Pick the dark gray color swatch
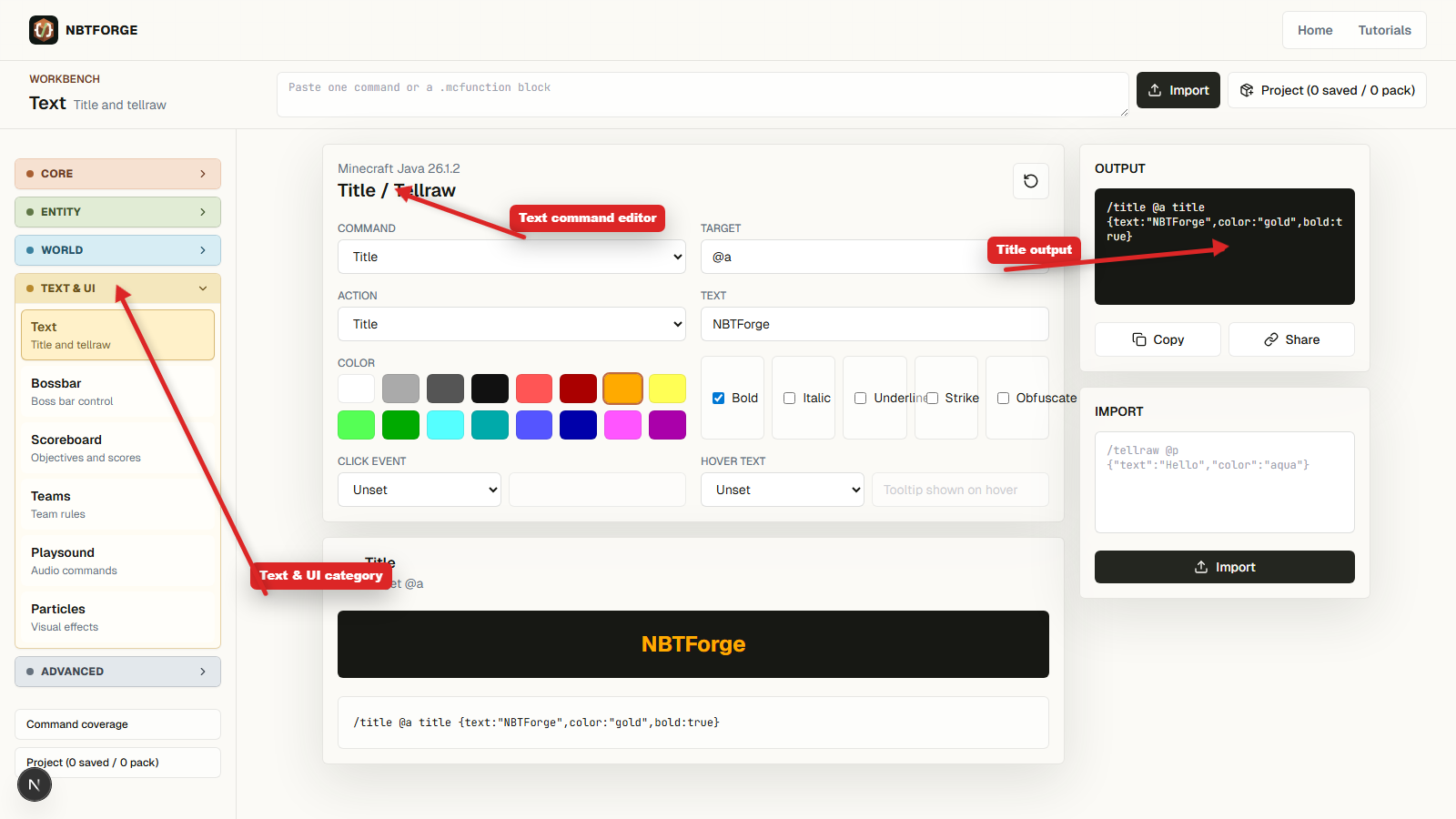 point(445,389)
